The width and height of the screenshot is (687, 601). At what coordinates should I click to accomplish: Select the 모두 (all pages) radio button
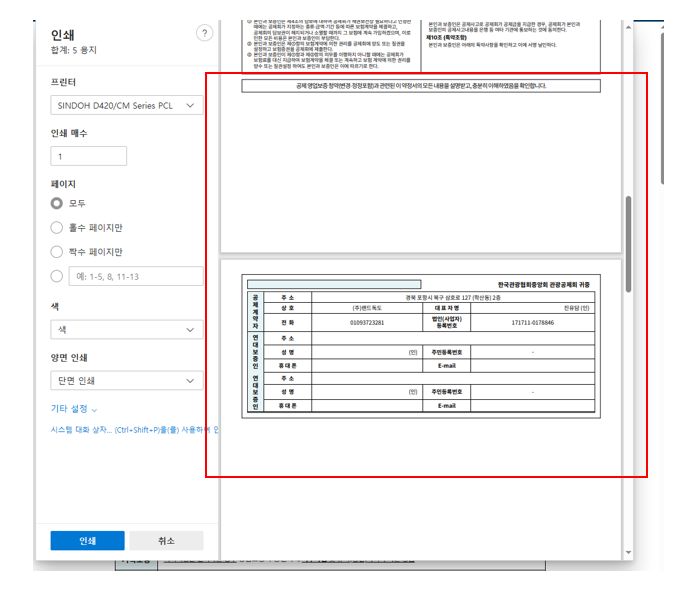click(57, 203)
